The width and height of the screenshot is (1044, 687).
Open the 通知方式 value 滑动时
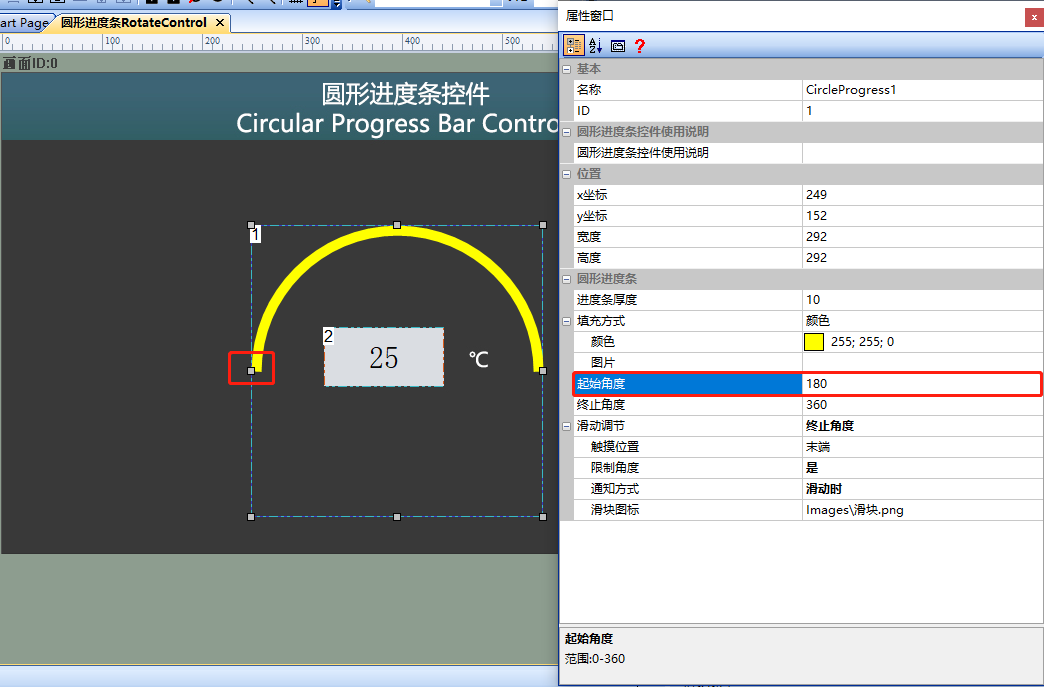tap(922, 489)
